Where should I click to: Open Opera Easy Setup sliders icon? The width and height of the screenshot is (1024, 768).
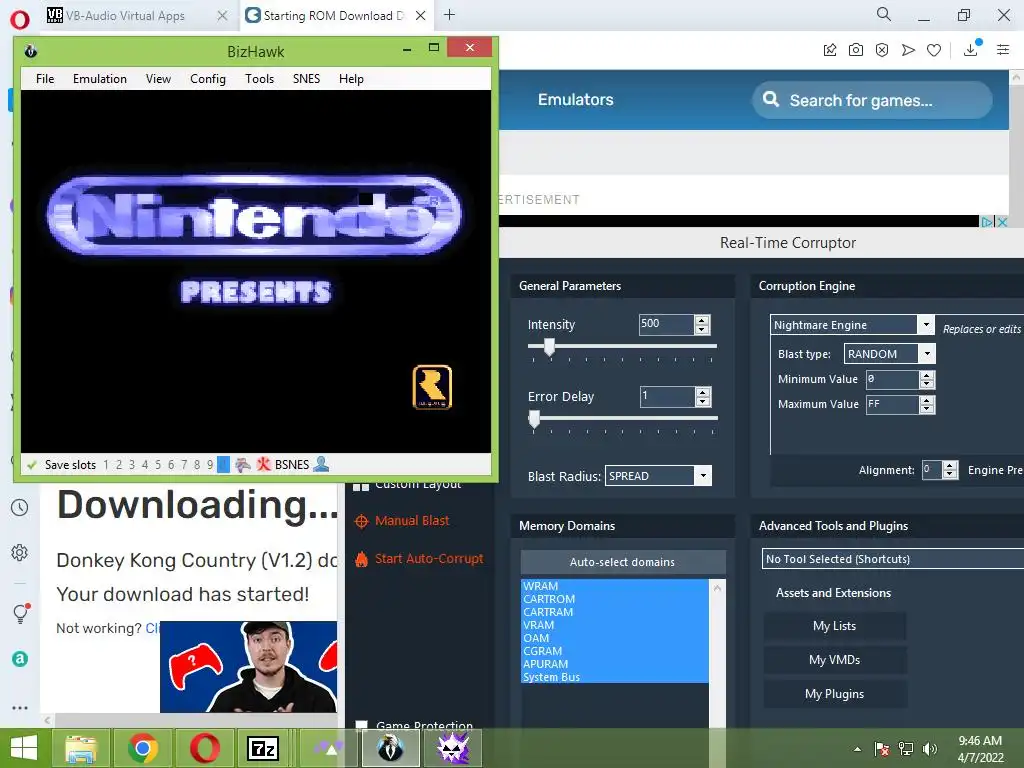click(x=1003, y=50)
